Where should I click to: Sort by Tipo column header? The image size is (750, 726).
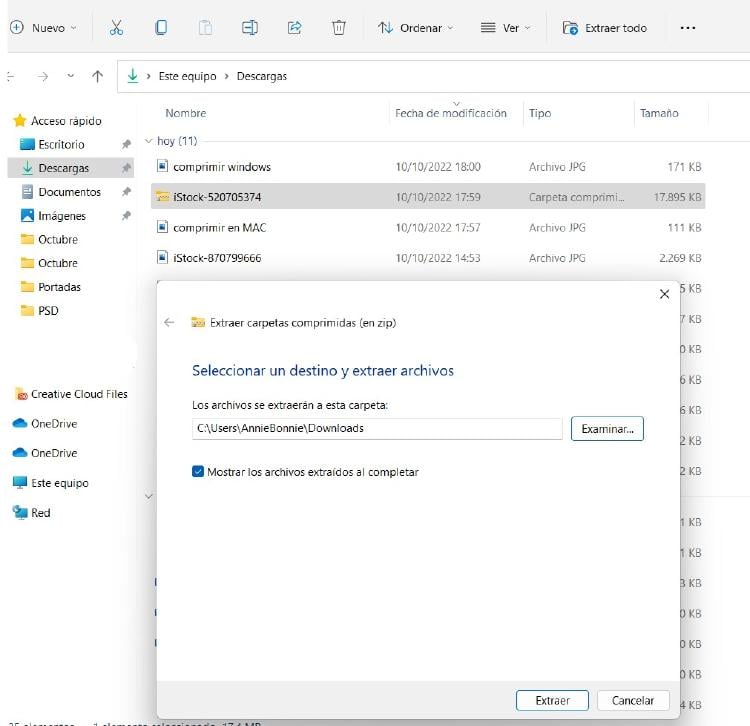coord(540,113)
